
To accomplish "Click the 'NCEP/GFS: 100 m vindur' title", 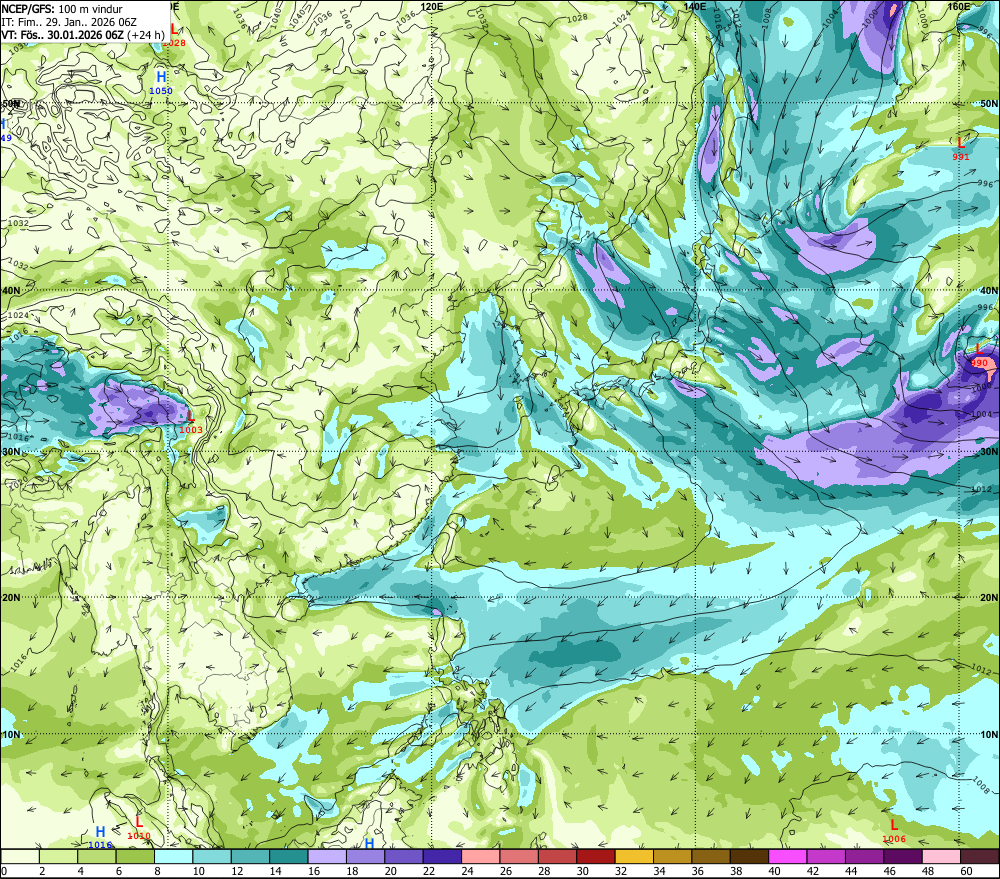I will 62,9.
